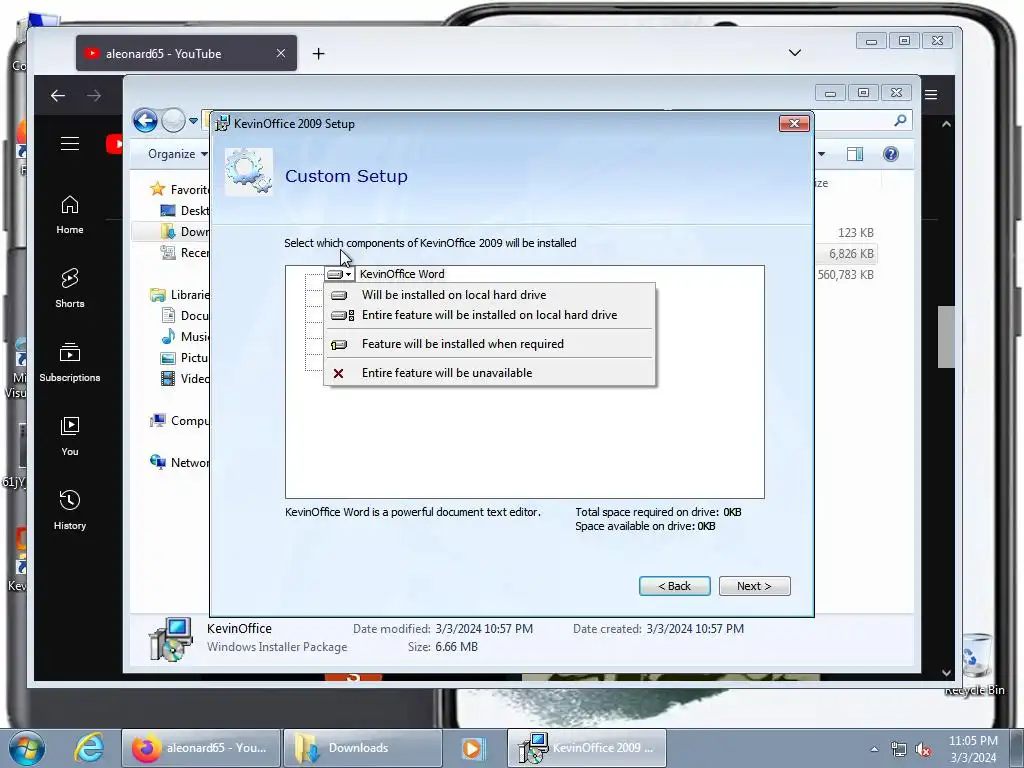The height and width of the screenshot is (768, 1024).
Task: Select the 6,826 KB file row
Action: pyautogui.click(x=851, y=253)
